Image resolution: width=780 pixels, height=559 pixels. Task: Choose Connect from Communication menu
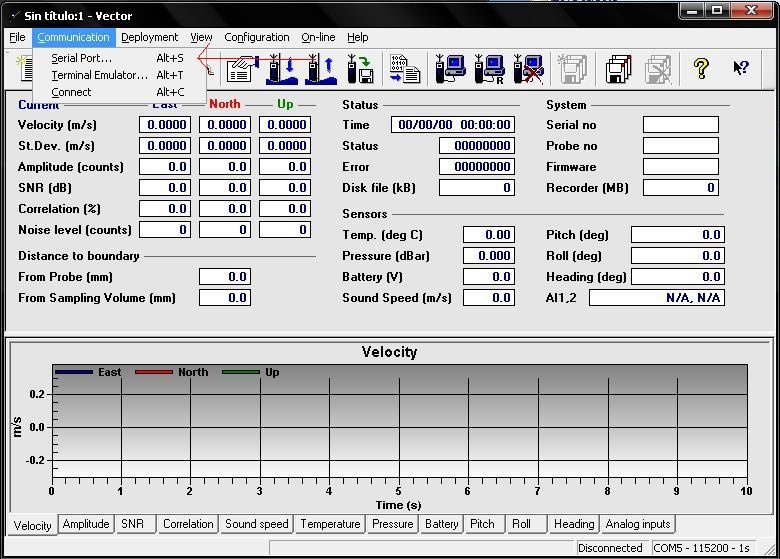(118, 92)
